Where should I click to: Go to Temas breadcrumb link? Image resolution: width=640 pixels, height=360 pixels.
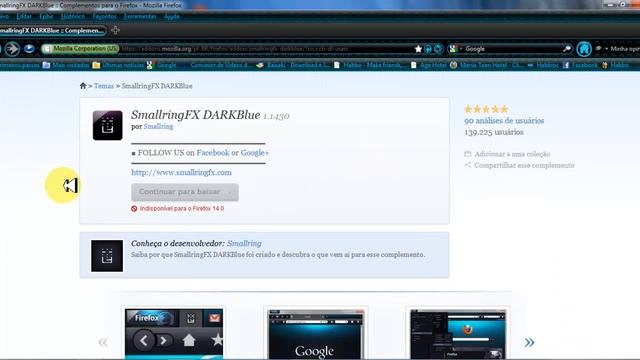click(104, 86)
